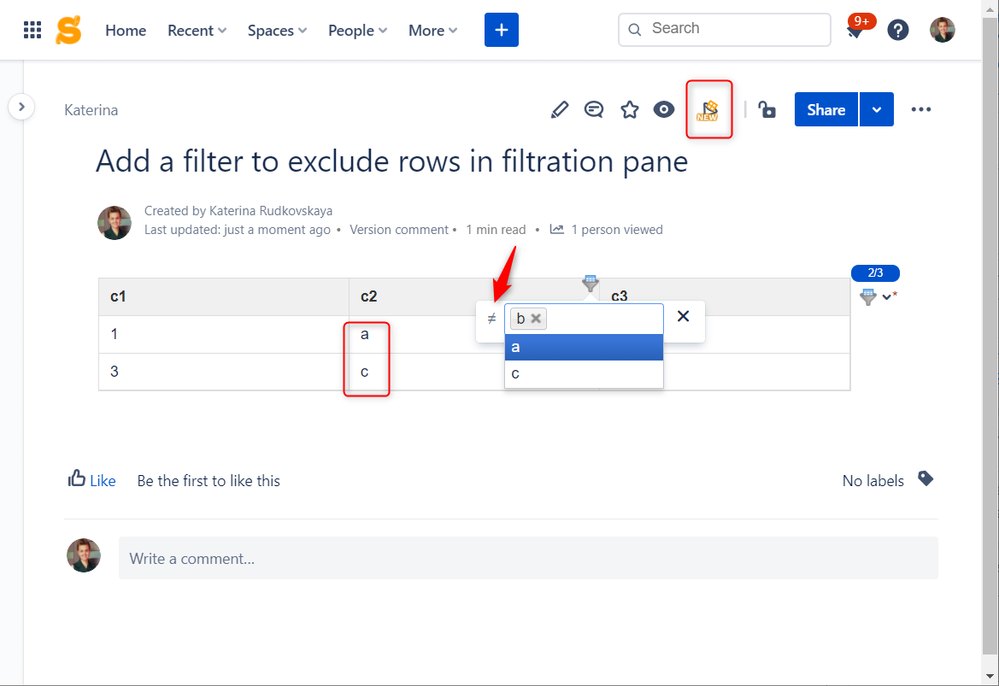
Task: Open the Share button dropdown chevron
Action: point(876,109)
